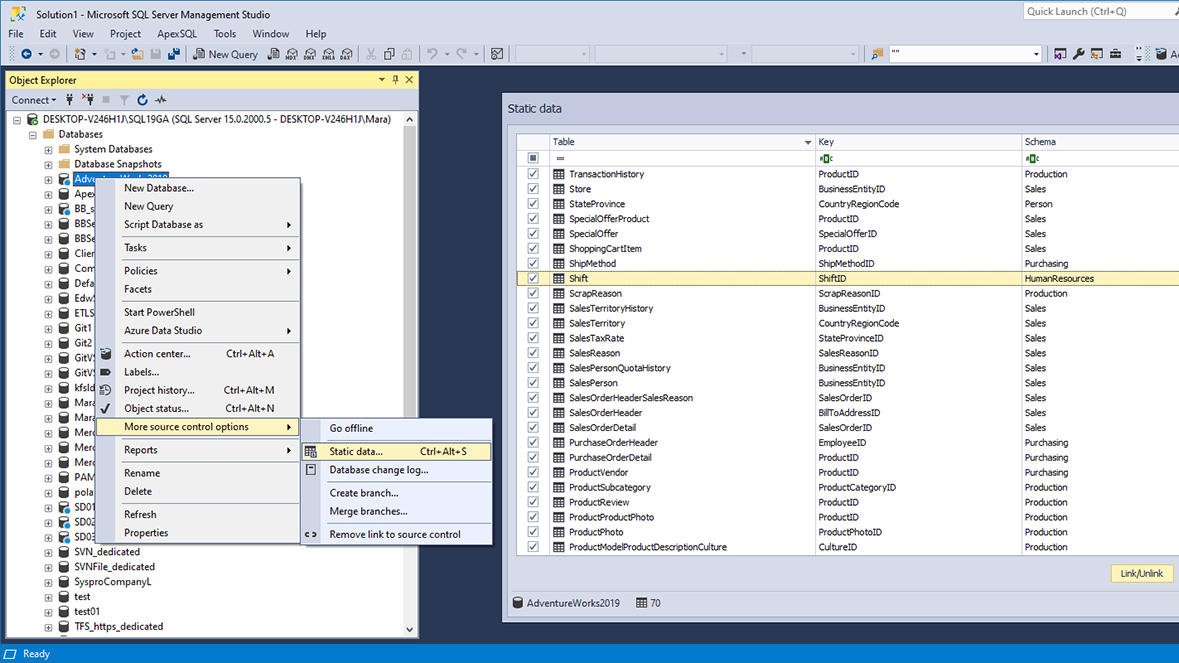Click Disconnect icon in Object Explorer
The height and width of the screenshot is (663, 1179).
pos(88,99)
